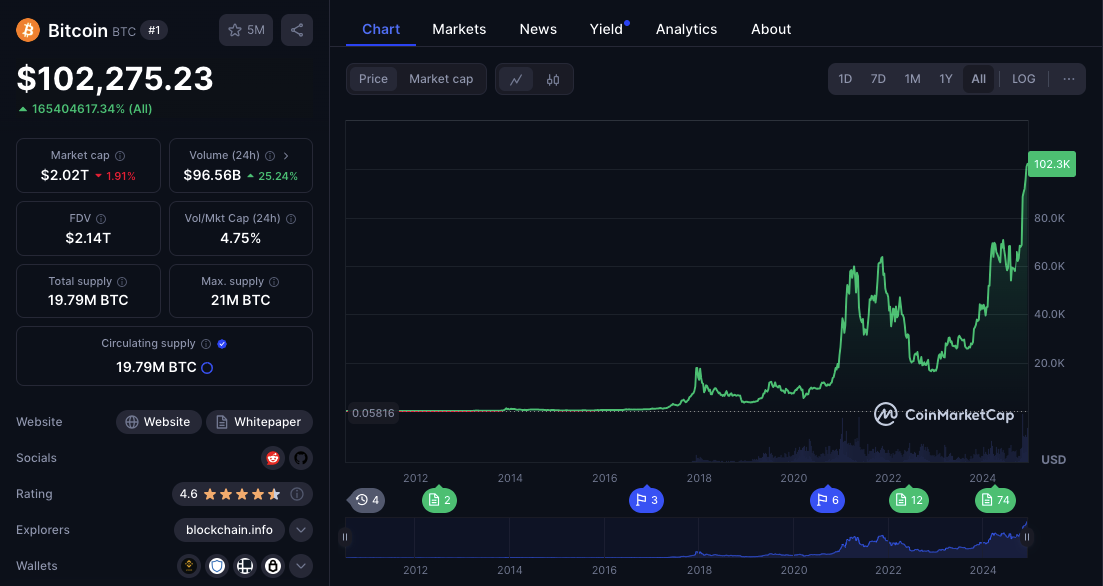The width and height of the screenshot is (1103, 586).
Task: Open the Bitcoin Whitepaper link
Action: point(259,422)
